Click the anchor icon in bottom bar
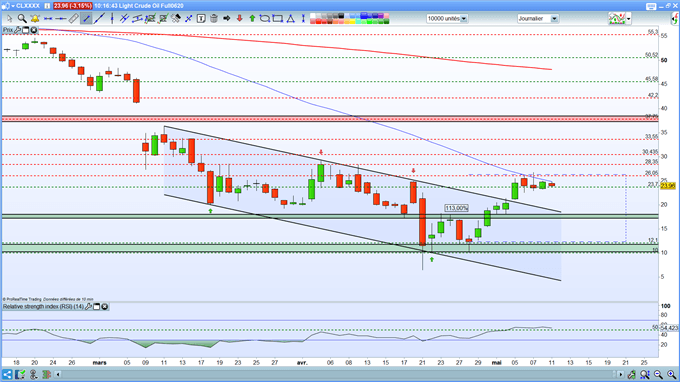Screen dimensions: 680x382 pos(33,374)
